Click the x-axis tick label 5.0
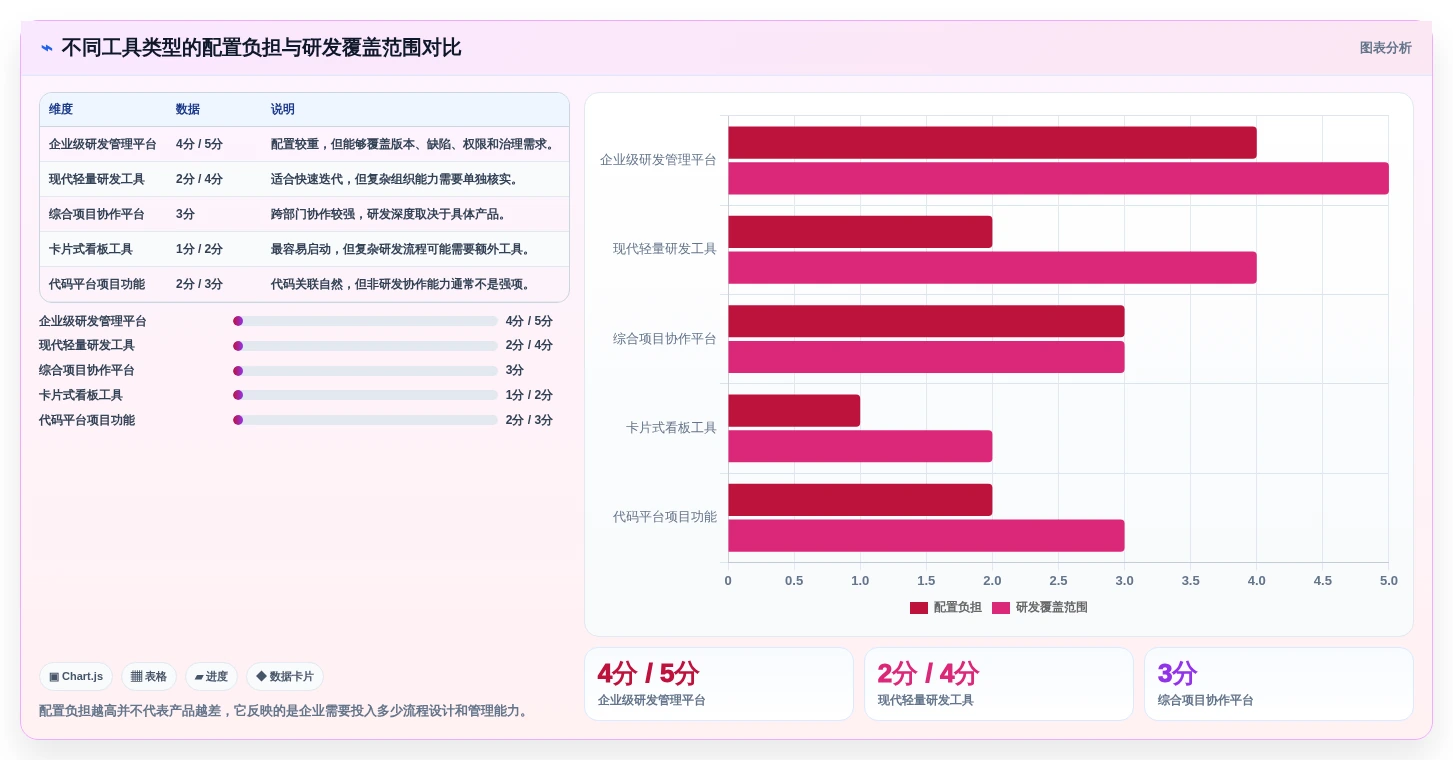 tap(1388, 581)
